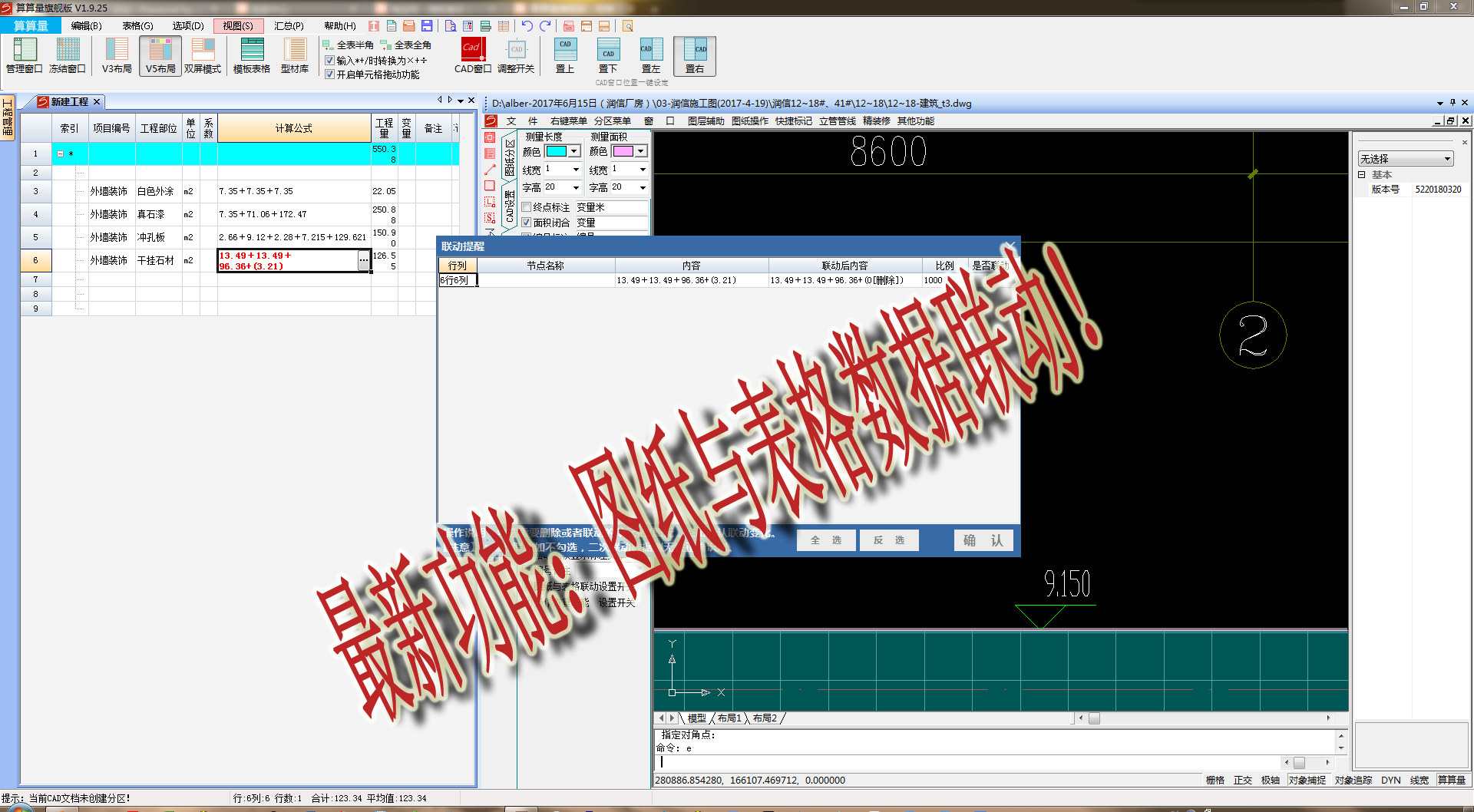Open 测量长度 字高 dropdown
Image resolution: width=1474 pixels, height=812 pixels.
pyautogui.click(x=576, y=187)
